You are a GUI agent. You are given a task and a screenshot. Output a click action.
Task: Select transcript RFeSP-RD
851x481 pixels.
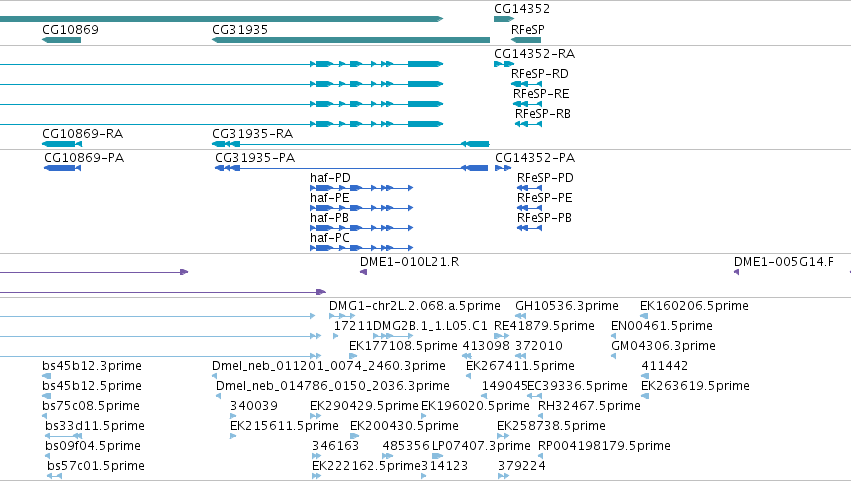tap(540, 74)
